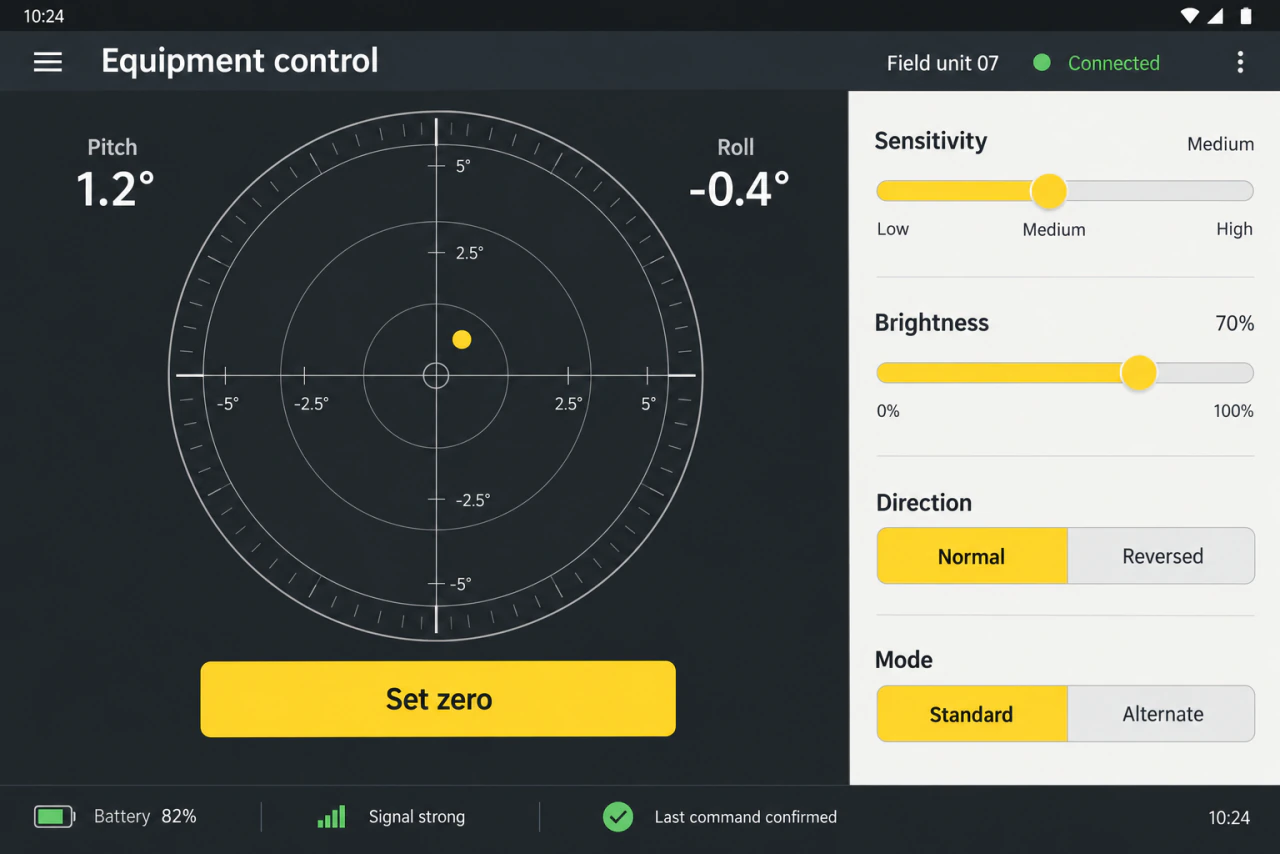
Task: Tap the green signal strength bars icon
Action: (x=331, y=817)
